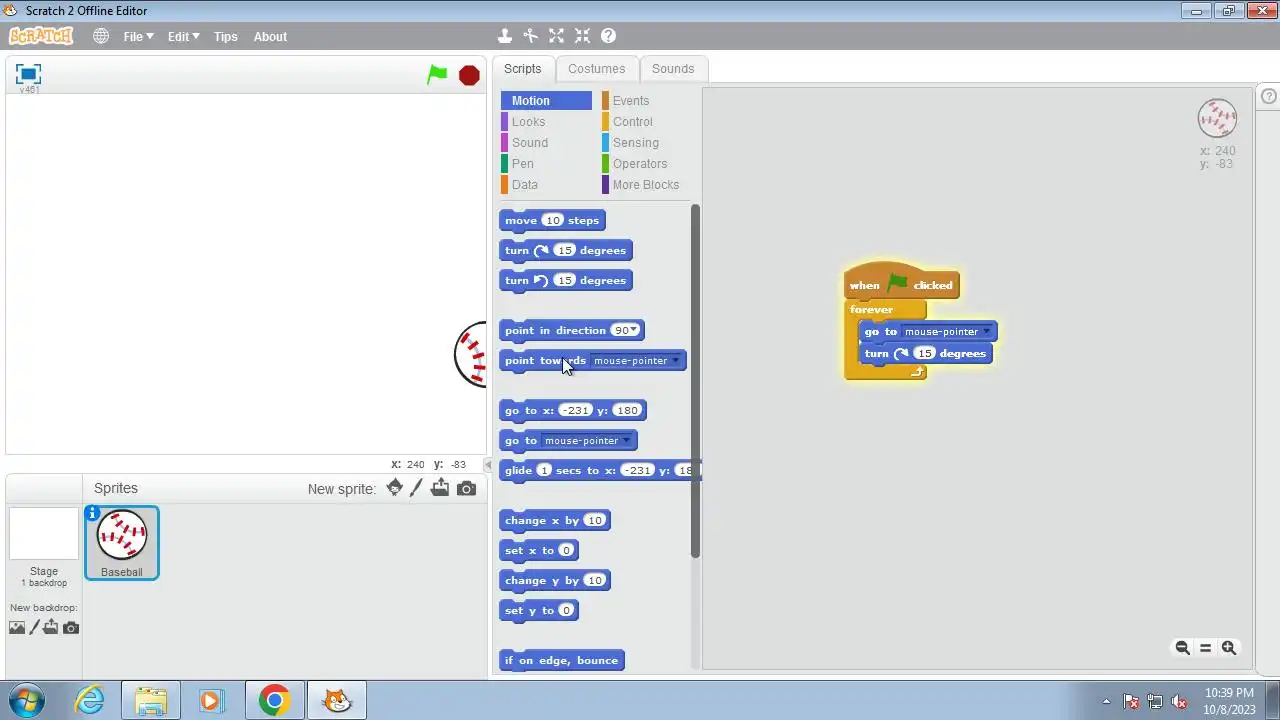Click the 10 field in change y by block
The width and height of the screenshot is (1280, 720).
[x=595, y=581]
